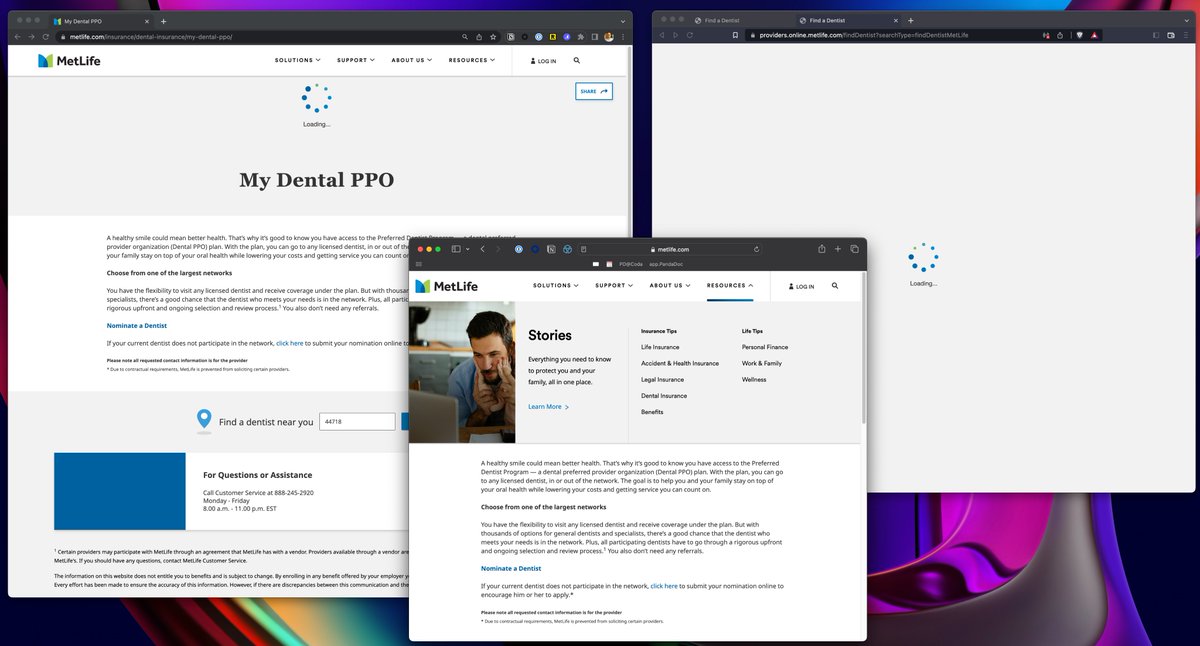Open the Chrome three-dot menu

622,37
